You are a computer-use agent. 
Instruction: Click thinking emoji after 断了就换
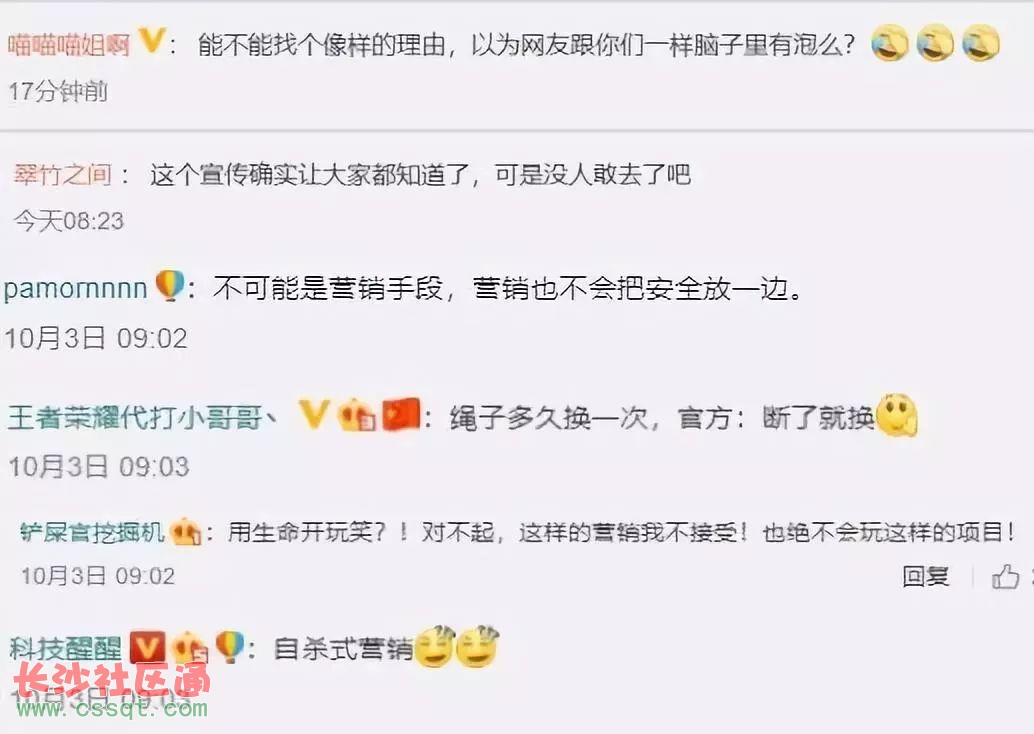pyautogui.click(x=897, y=415)
